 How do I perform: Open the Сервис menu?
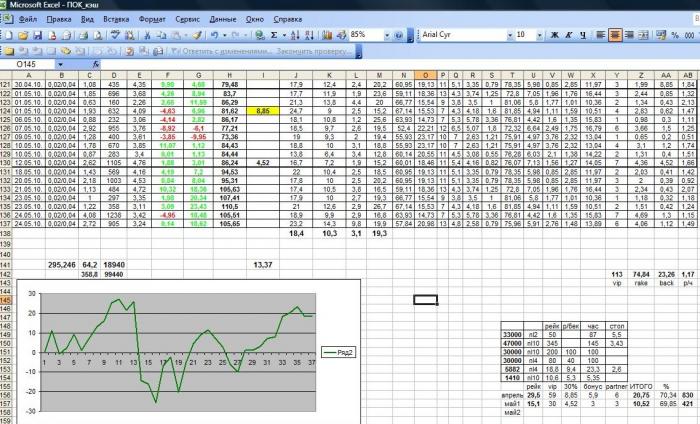[x=188, y=19]
